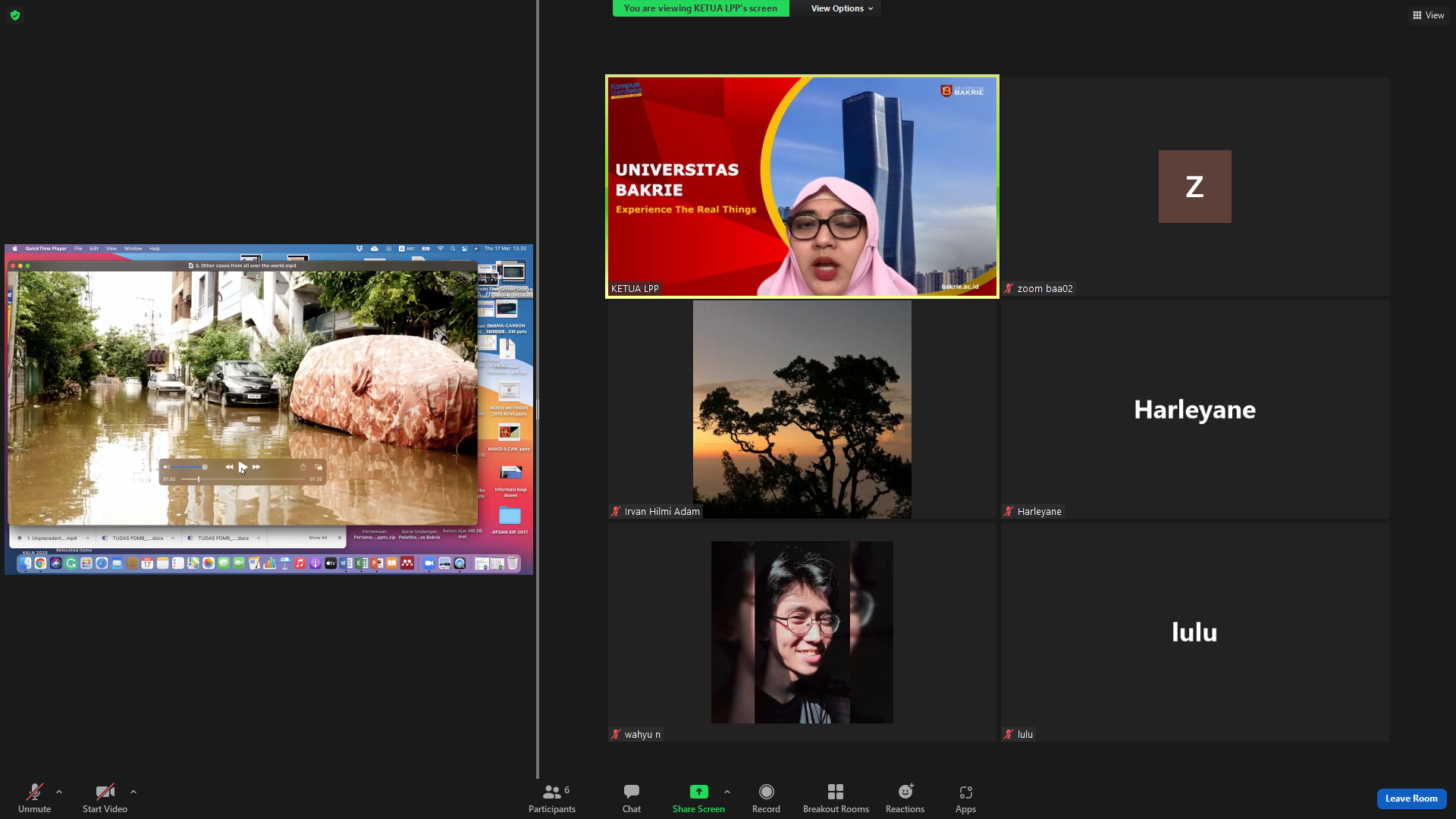Select the wahyu n video tile
The height and width of the screenshot is (819, 1456).
802,632
